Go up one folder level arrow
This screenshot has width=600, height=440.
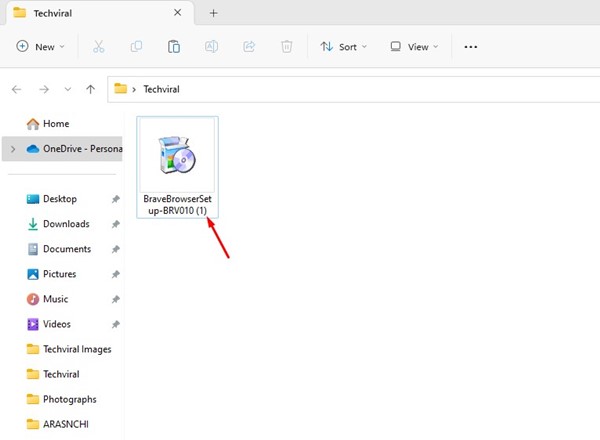point(90,90)
